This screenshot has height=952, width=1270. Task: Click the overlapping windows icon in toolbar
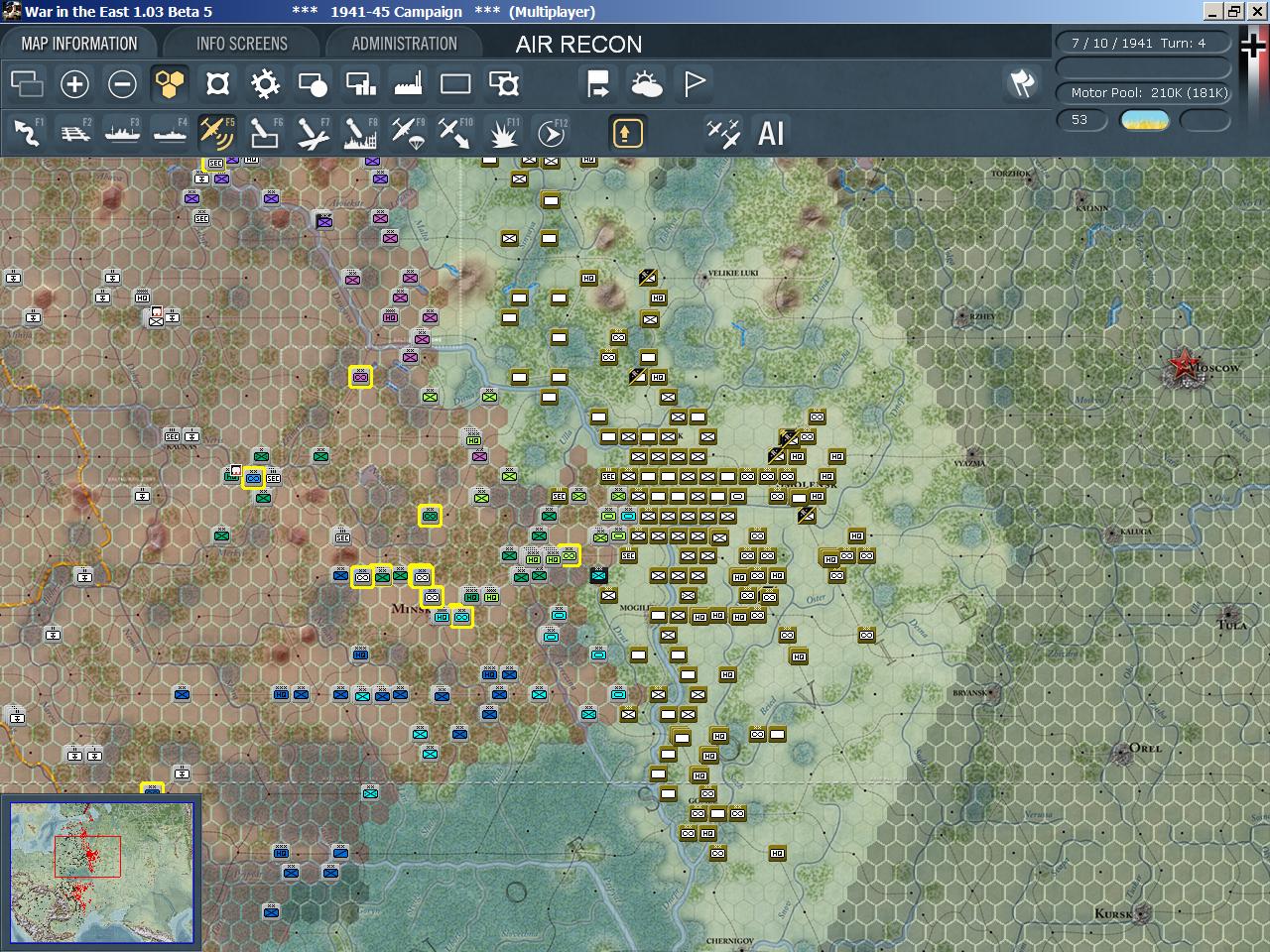tap(27, 84)
